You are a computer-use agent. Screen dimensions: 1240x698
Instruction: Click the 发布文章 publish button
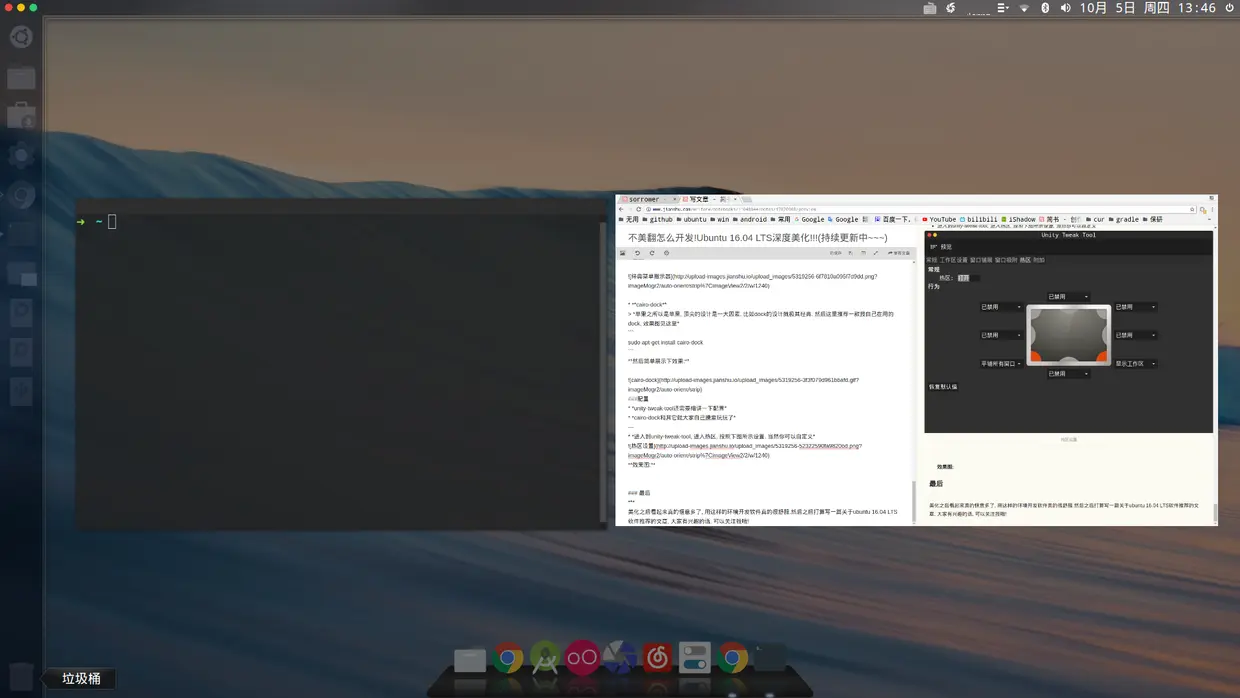pos(899,253)
